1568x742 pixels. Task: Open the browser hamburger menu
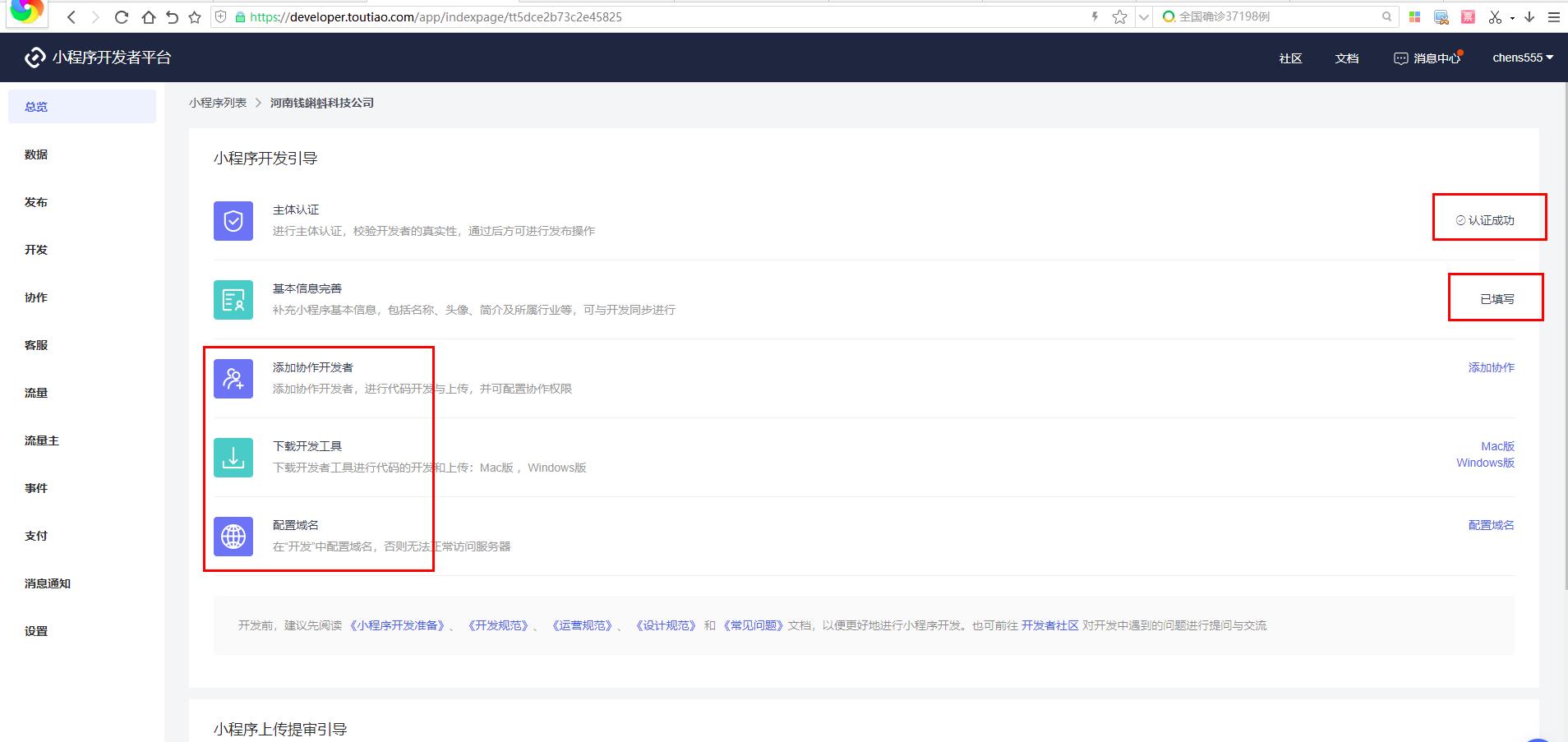pos(1553,16)
